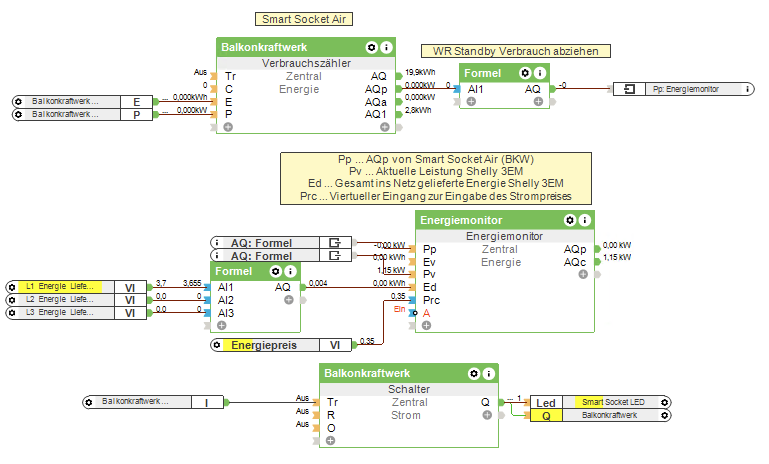
Task: Toggle R input on Balkonkraftwerk Schalter
Action: pos(331,415)
